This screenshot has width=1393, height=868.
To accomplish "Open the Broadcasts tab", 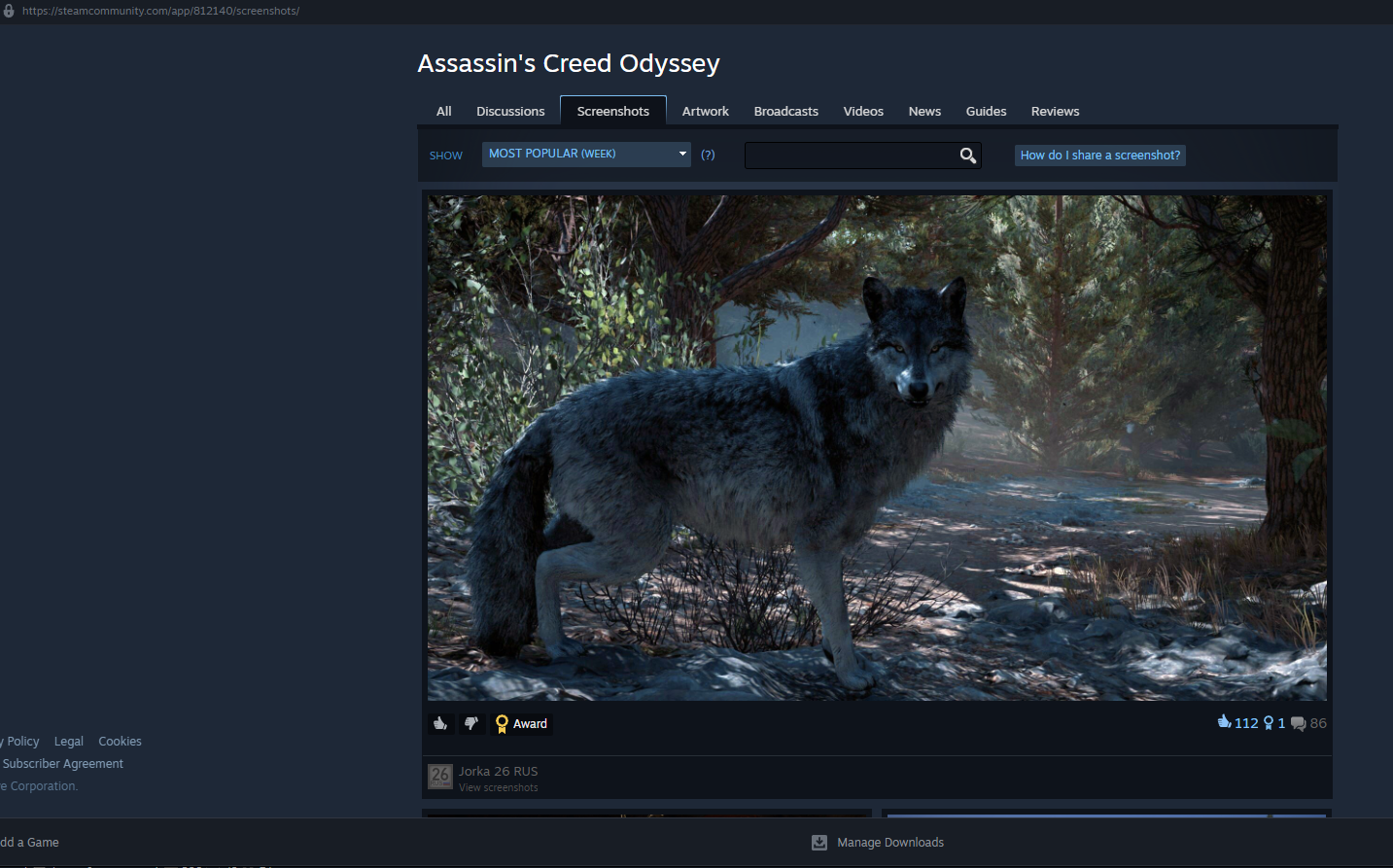I will [x=786, y=112].
